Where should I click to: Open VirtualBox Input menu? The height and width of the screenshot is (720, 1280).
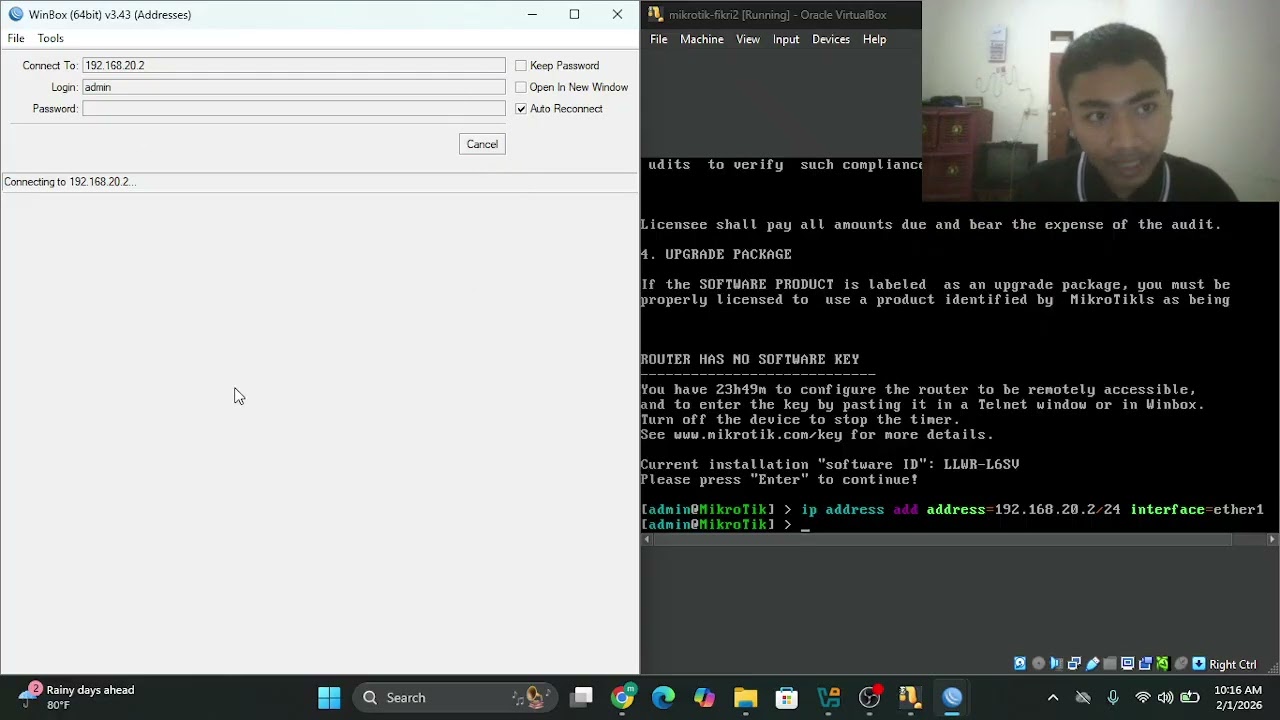[x=786, y=39]
